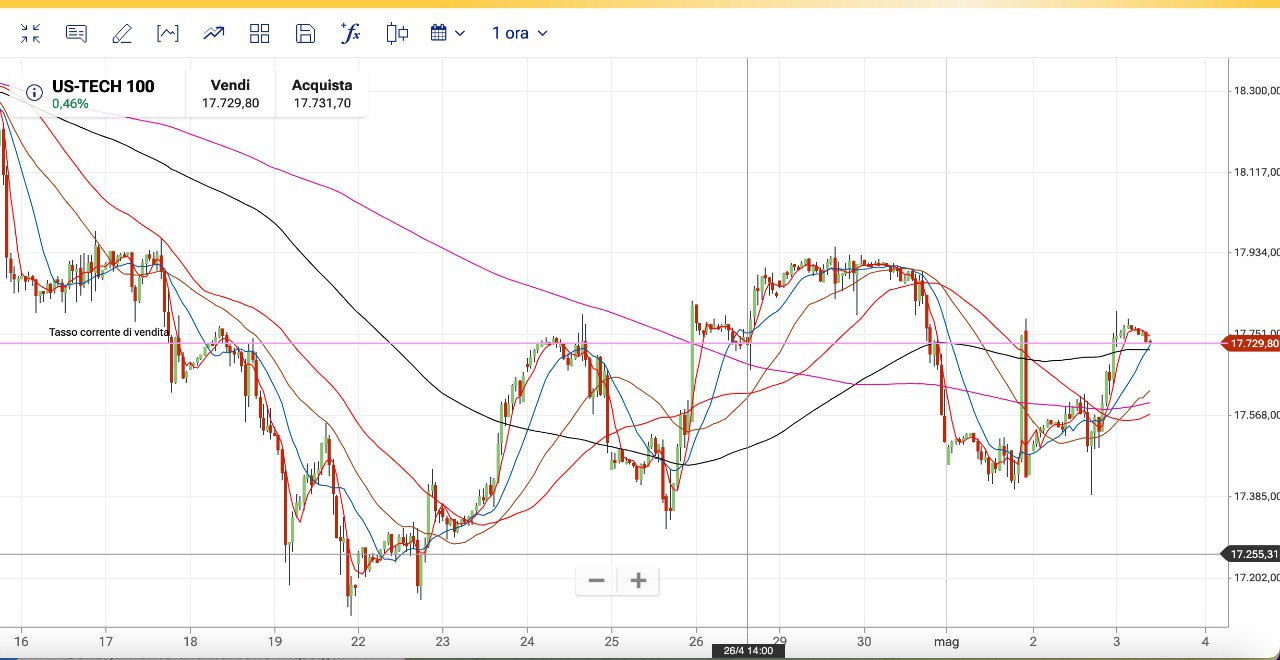Screen dimensions: 1280x660
Task: Click the 26/4 14:00 time marker
Action: click(x=747, y=651)
